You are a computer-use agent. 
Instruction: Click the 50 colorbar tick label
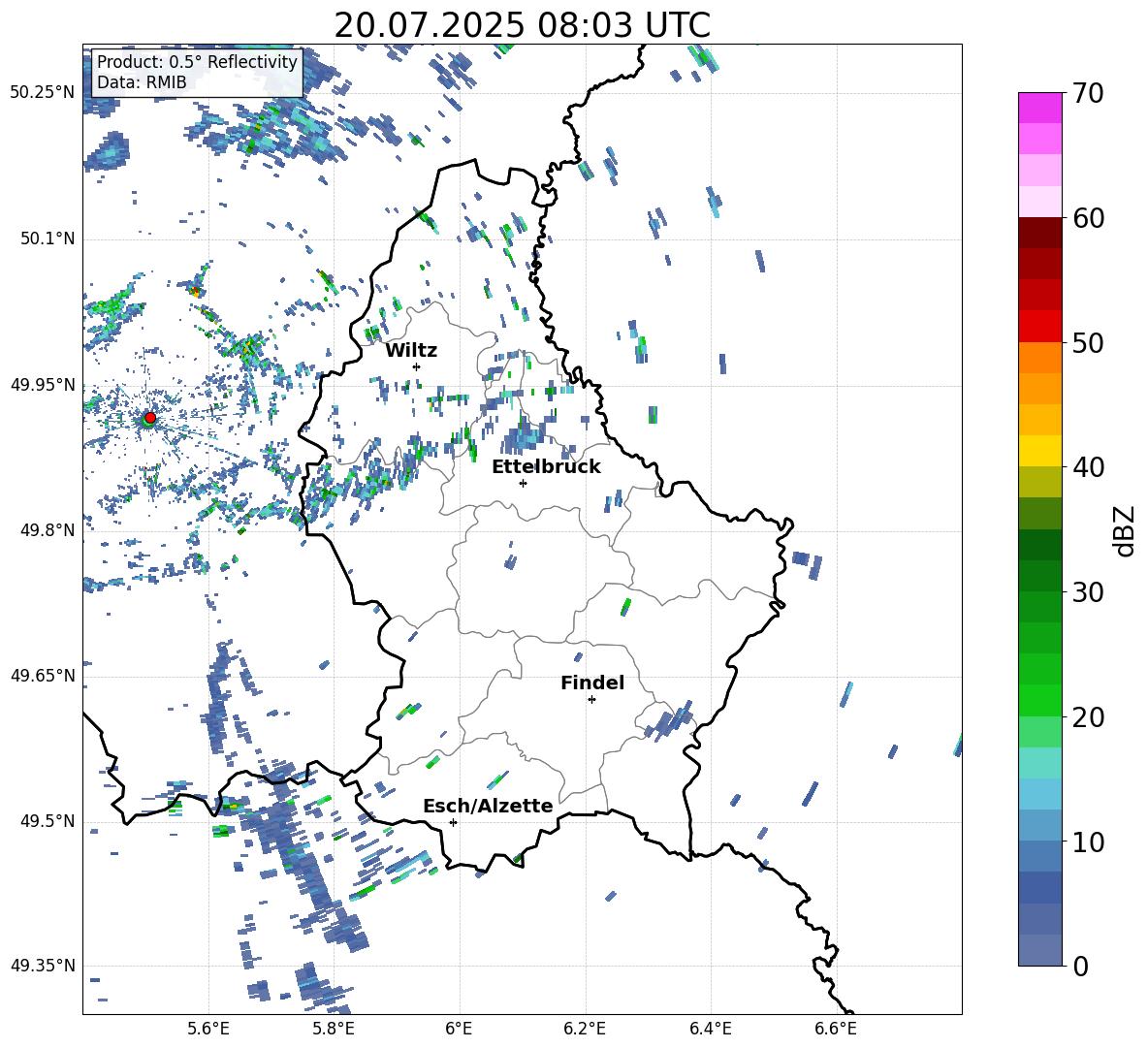[1088, 343]
